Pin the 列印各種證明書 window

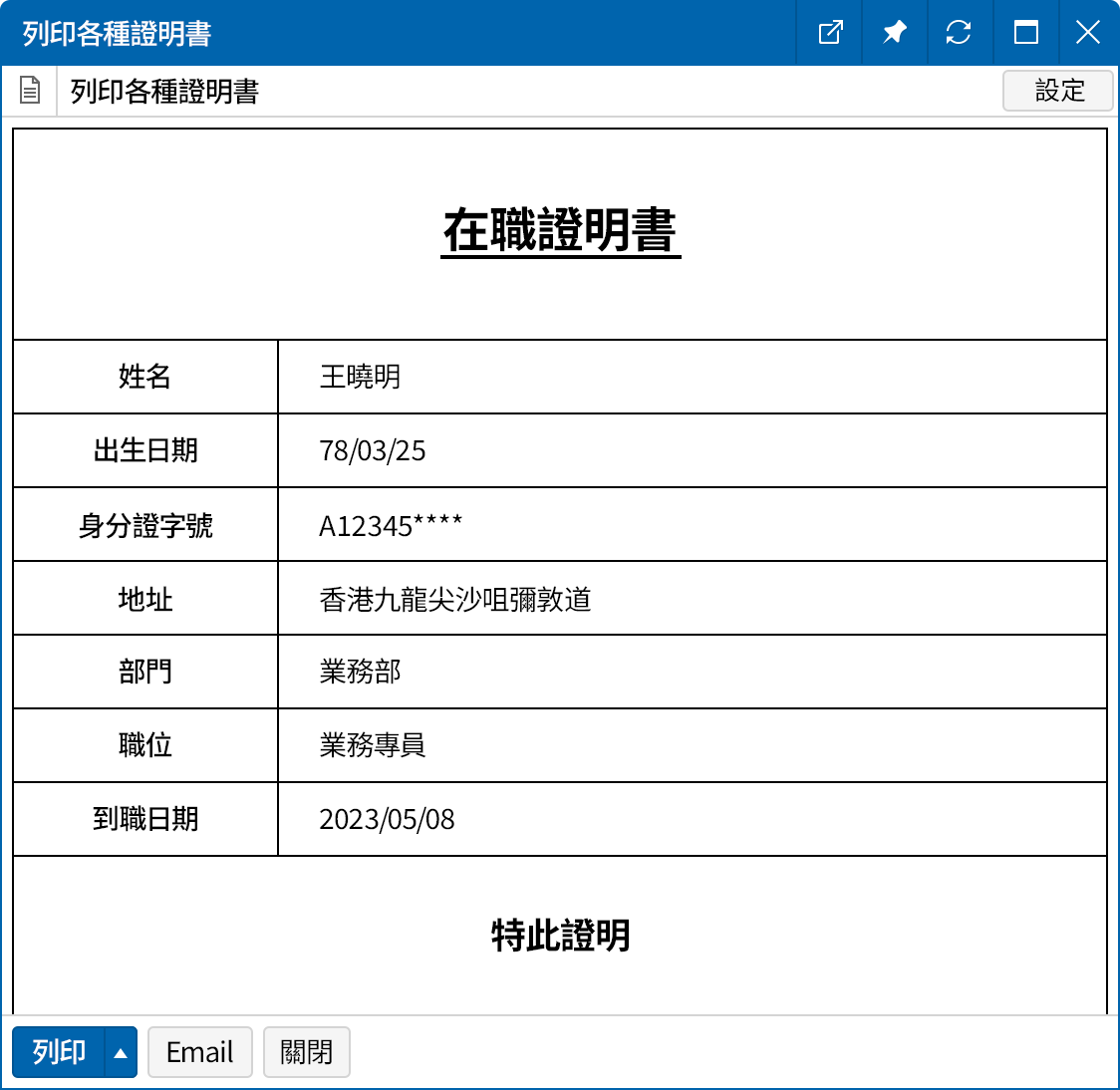(894, 32)
